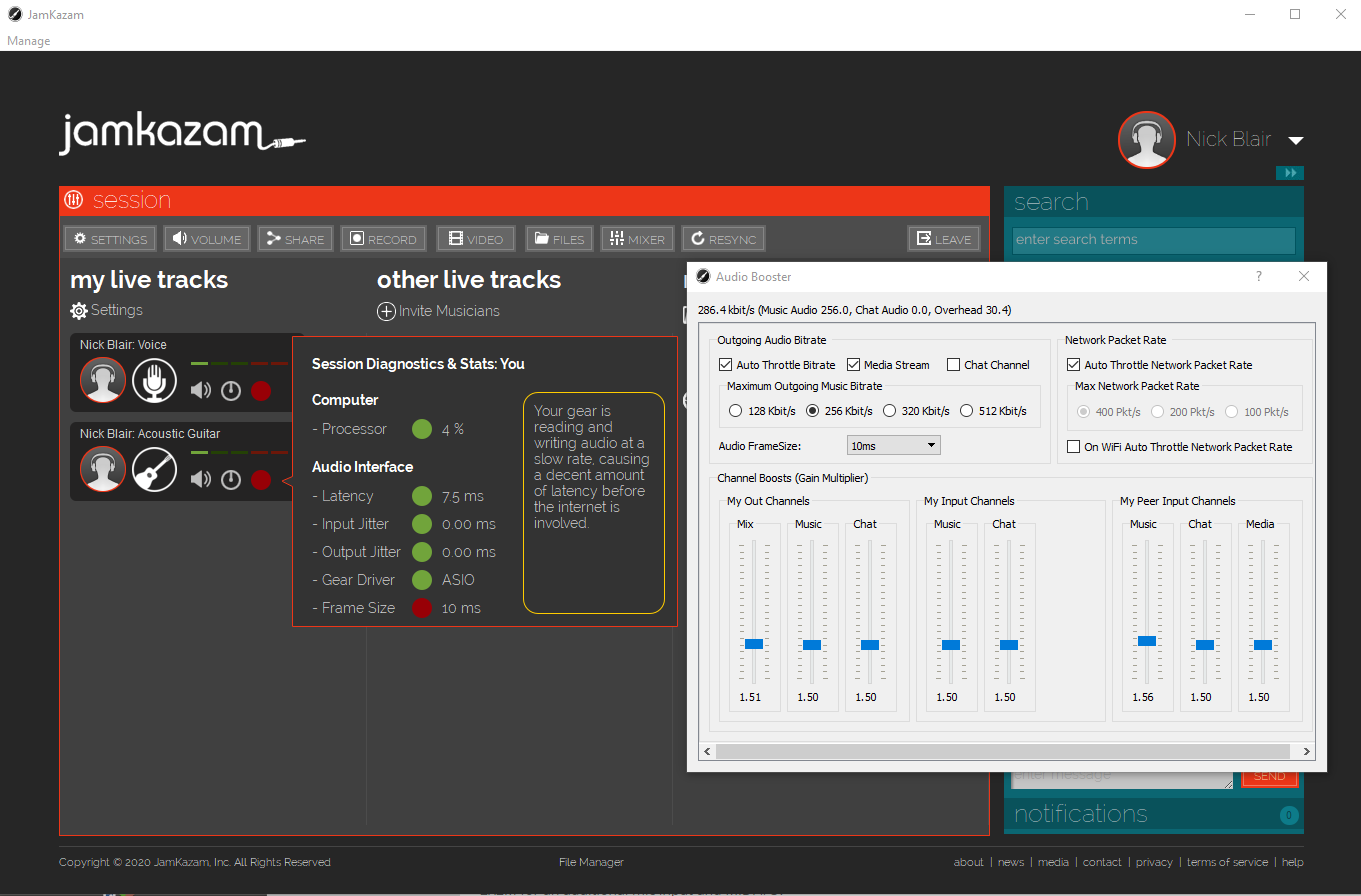The height and width of the screenshot is (896, 1361).
Task: Open the Audio FrameSize dropdown
Action: [893, 445]
